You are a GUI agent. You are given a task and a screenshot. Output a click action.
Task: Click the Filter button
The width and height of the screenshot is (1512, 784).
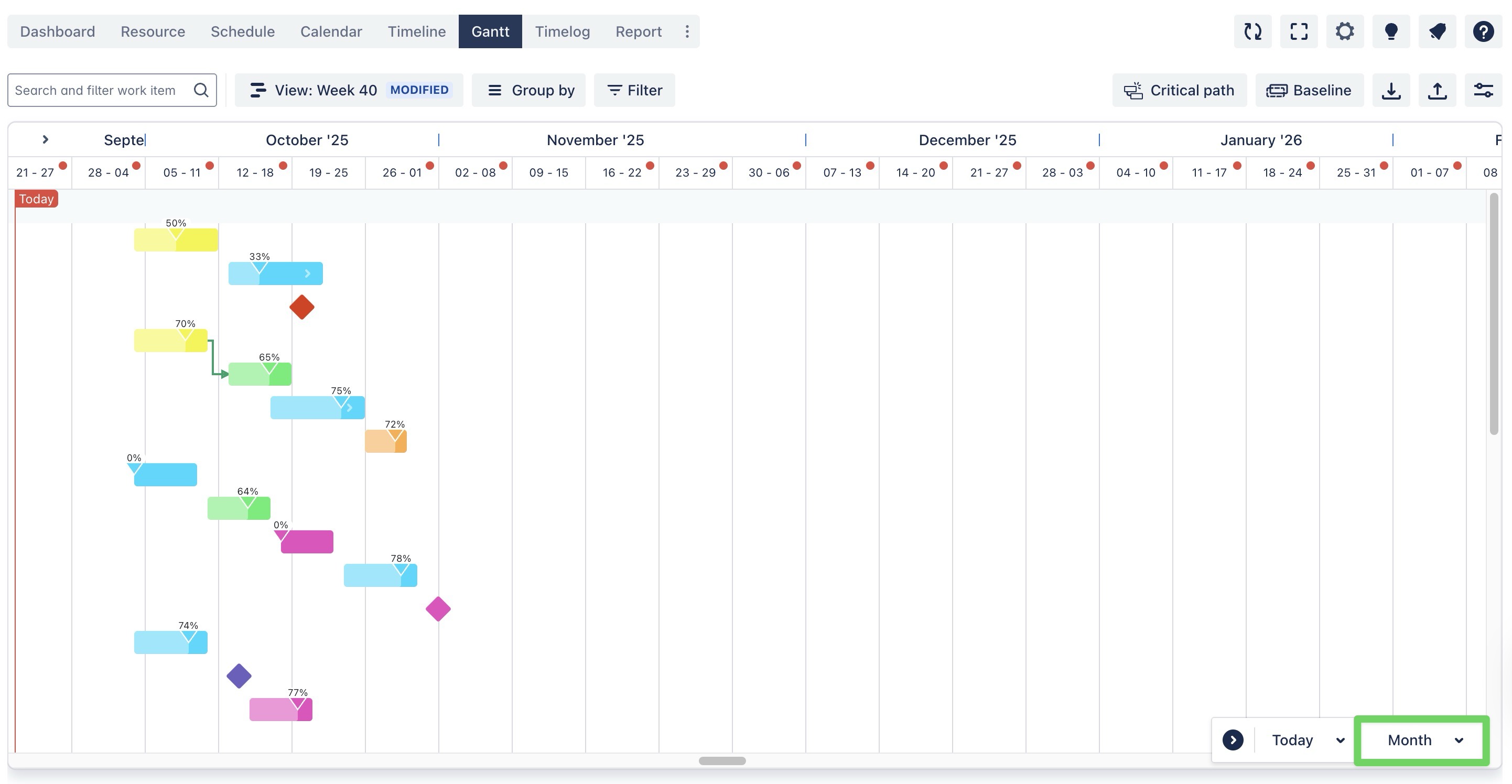634,90
